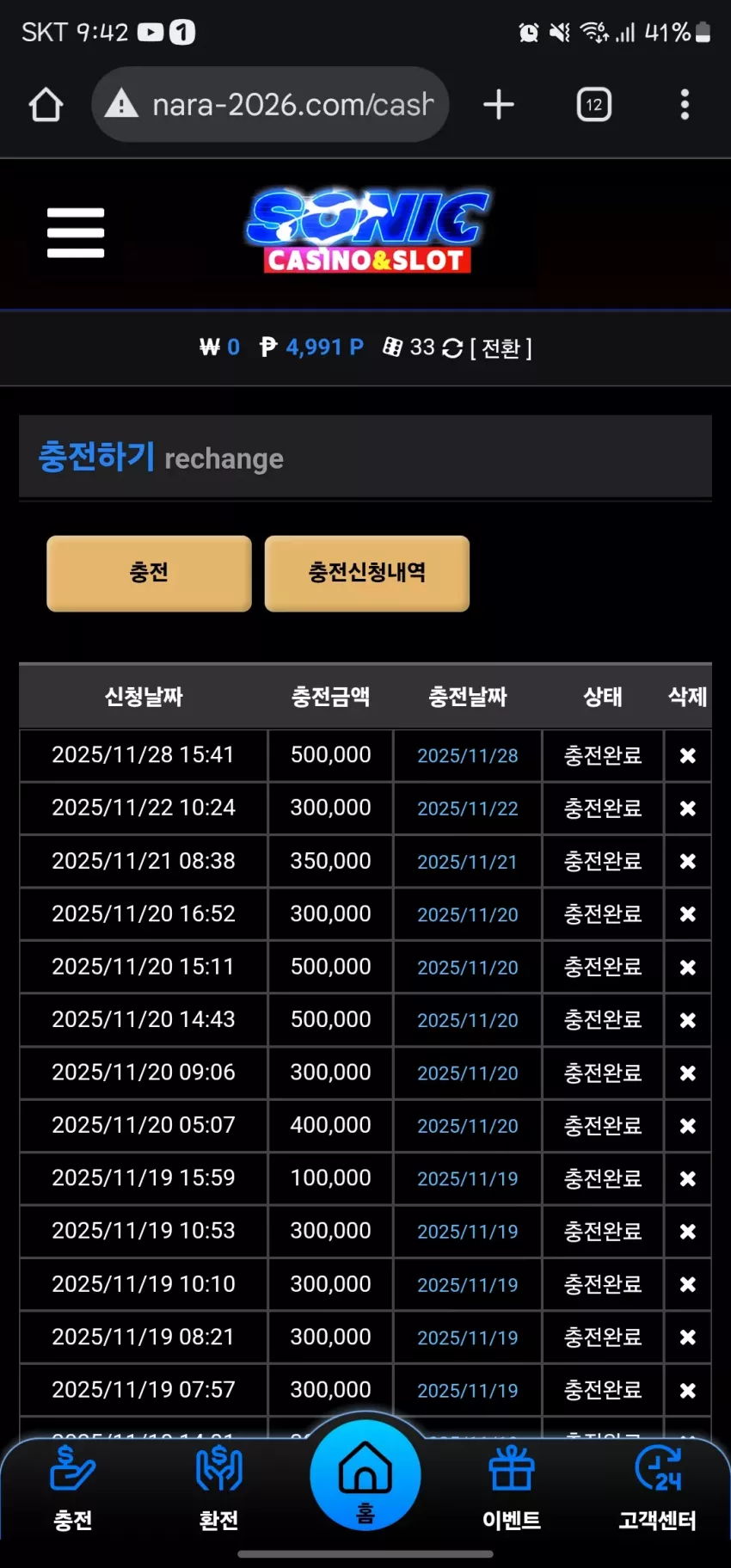This screenshot has height=1568, width=731.
Task: Tap the round 홈 home button
Action: point(365,1475)
